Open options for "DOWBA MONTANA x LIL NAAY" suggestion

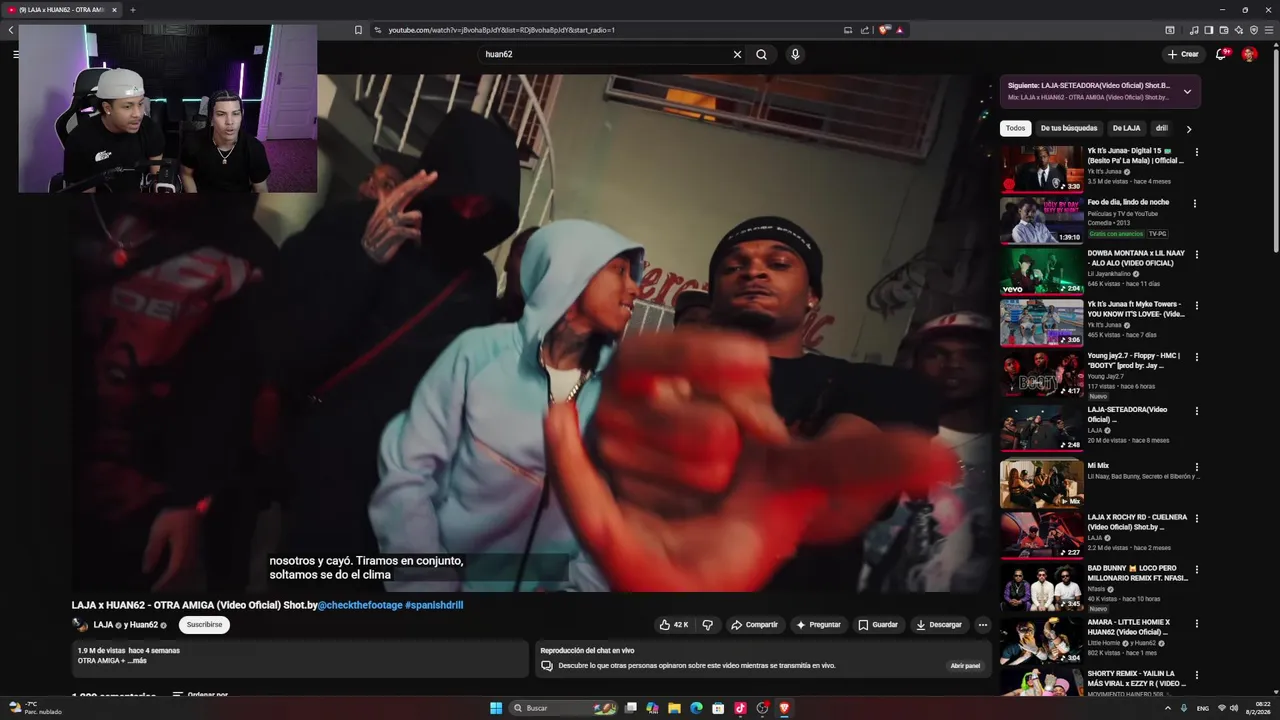click(x=1196, y=254)
